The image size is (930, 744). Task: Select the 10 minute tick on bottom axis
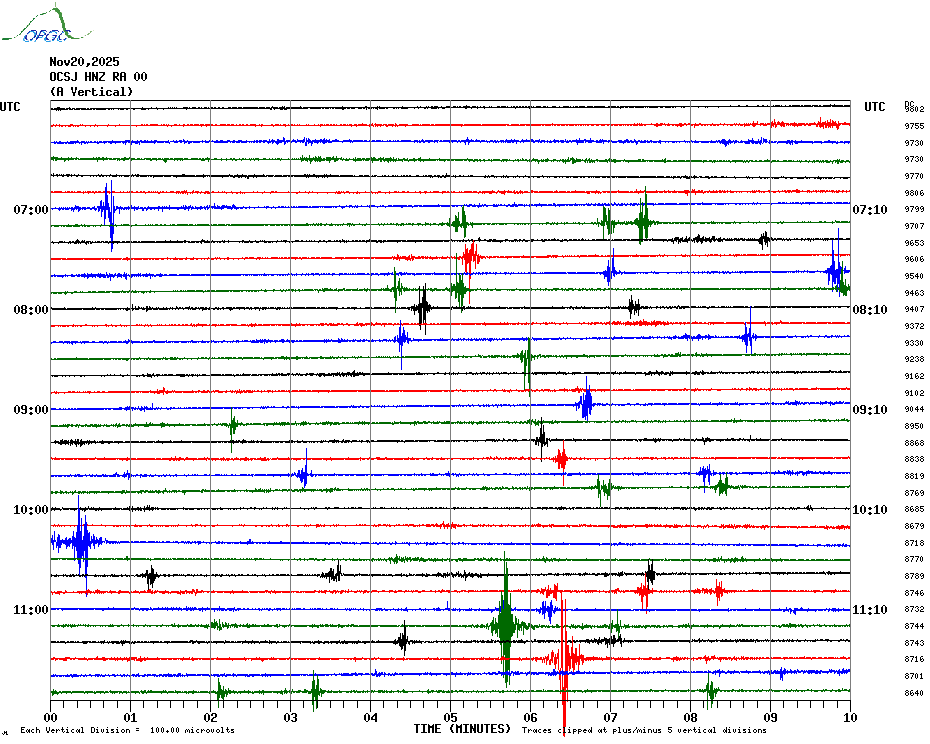[849, 717]
